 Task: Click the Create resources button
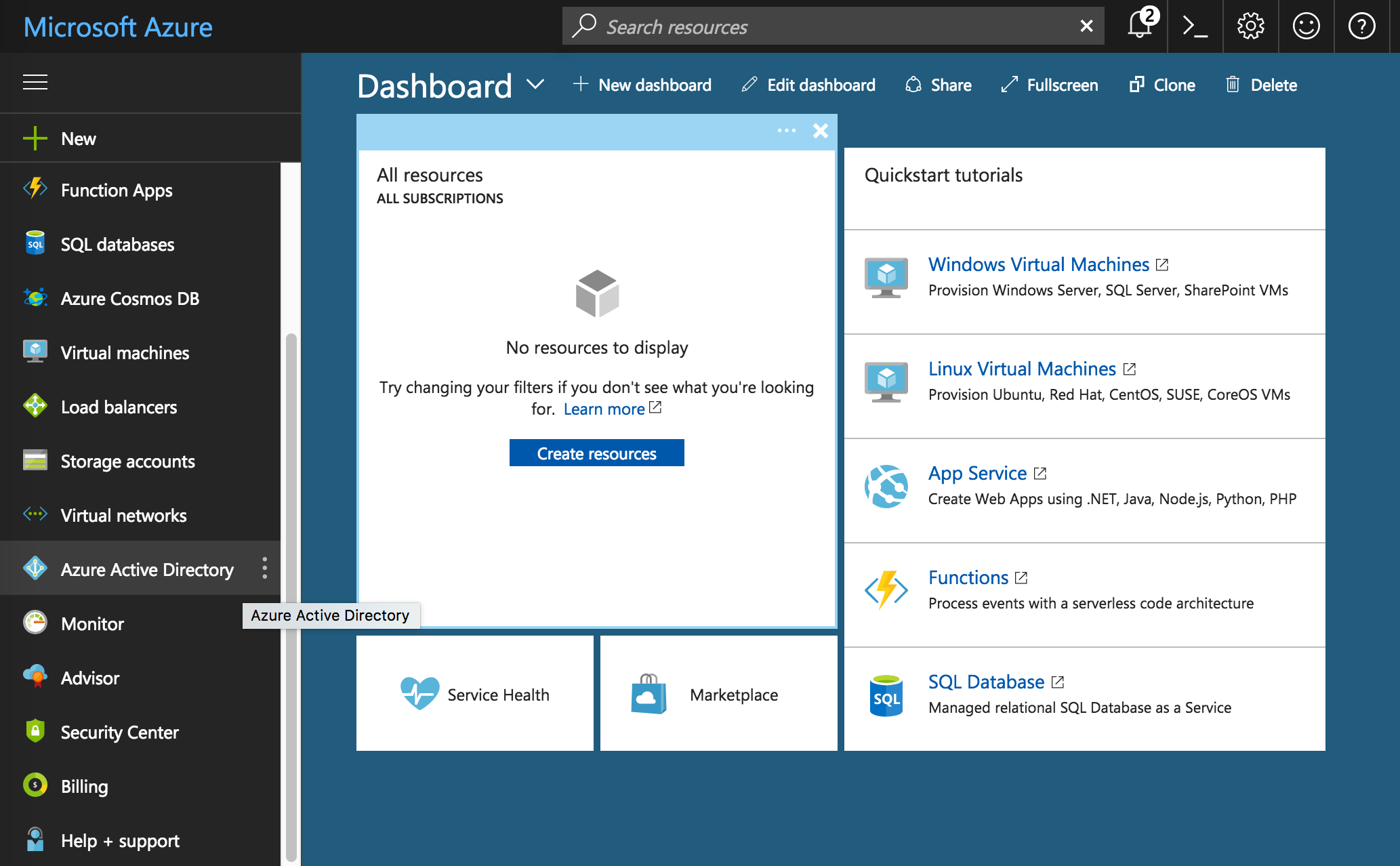tap(596, 453)
